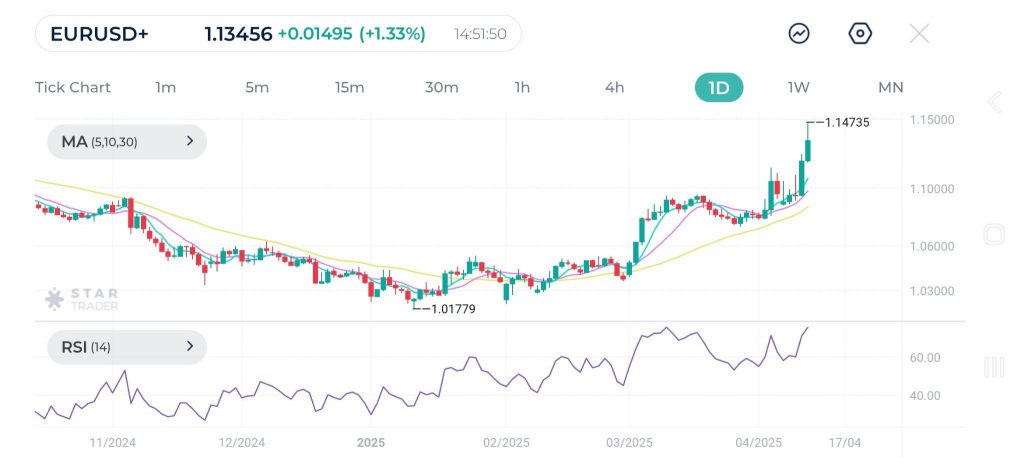Viewport: 1024px width, 473px height.
Task: Open chart settings hexagon icon
Action: (x=860, y=34)
